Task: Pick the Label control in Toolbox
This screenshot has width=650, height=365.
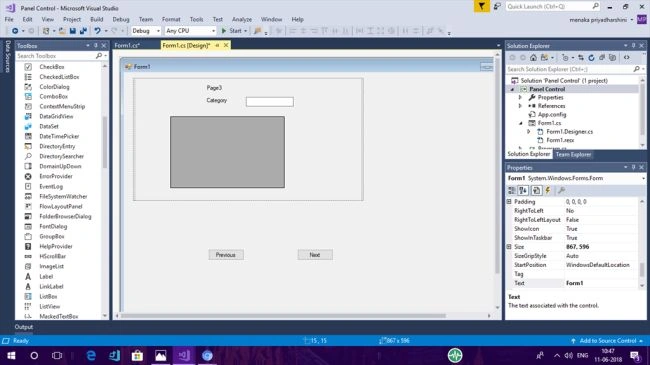Action: [x=46, y=277]
